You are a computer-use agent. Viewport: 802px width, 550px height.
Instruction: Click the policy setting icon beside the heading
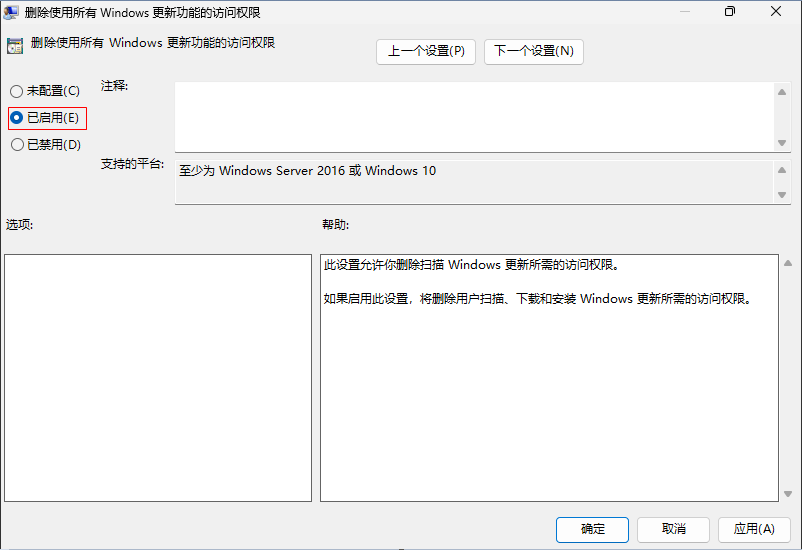coord(15,46)
